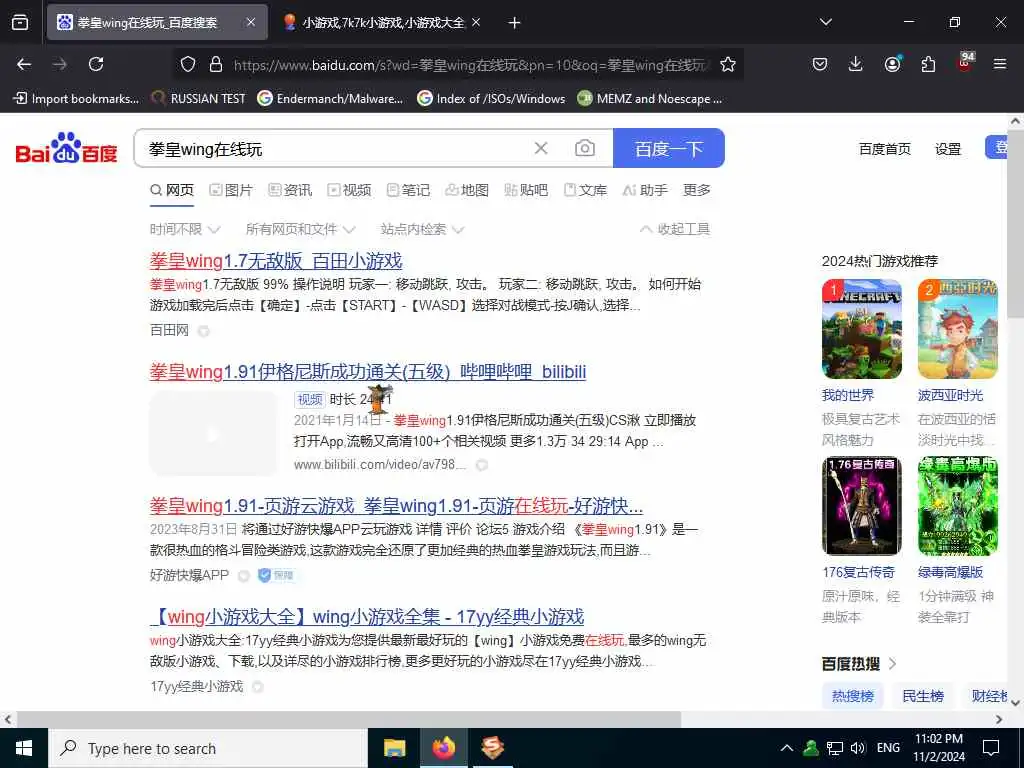Open the list all tabs dropdown arrow
The width and height of the screenshot is (1024, 768).
(x=825, y=22)
